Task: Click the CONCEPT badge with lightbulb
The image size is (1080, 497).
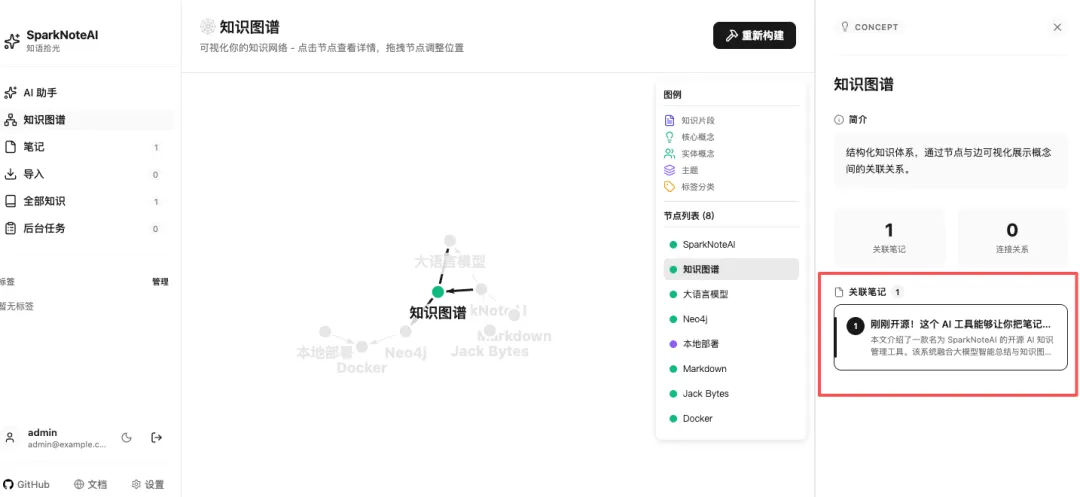Action: (x=869, y=28)
